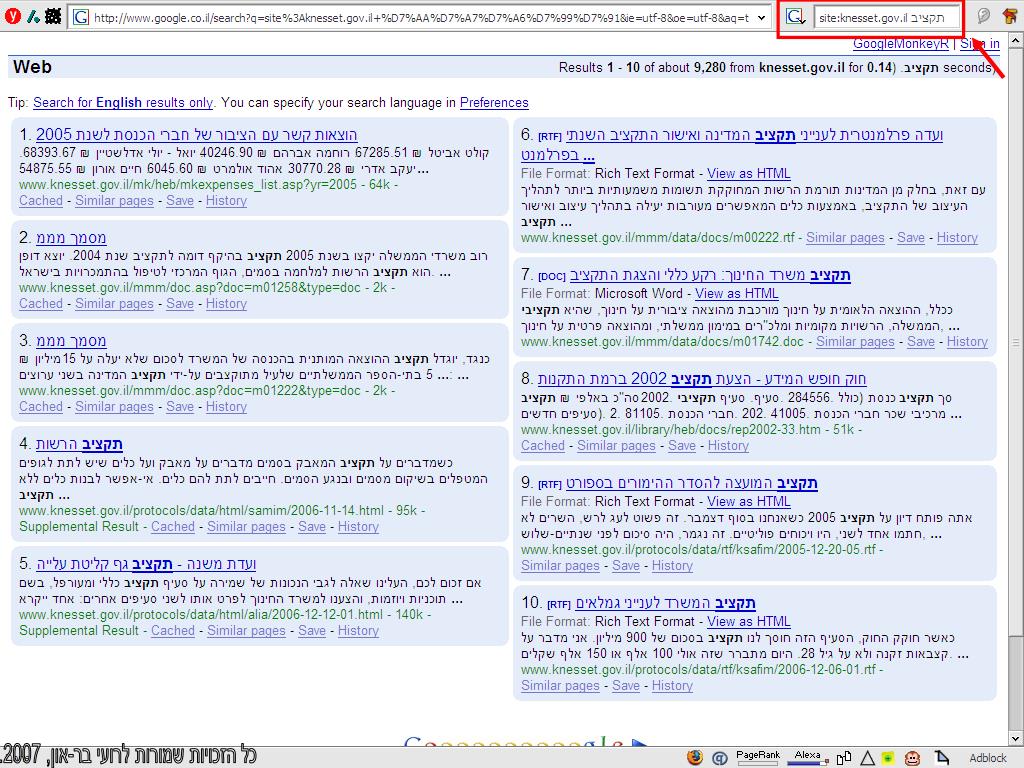Open the GoogleMonkeyR link
The width and height of the screenshot is (1024, 768).
coord(901,44)
